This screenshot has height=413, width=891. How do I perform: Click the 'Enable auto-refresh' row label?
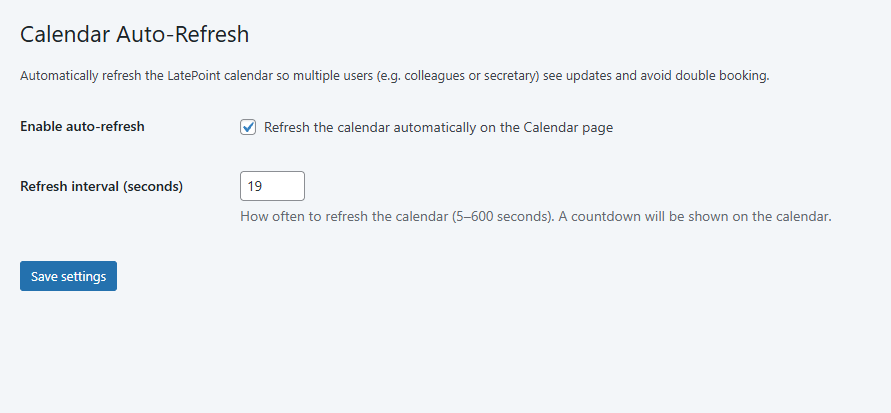point(82,127)
